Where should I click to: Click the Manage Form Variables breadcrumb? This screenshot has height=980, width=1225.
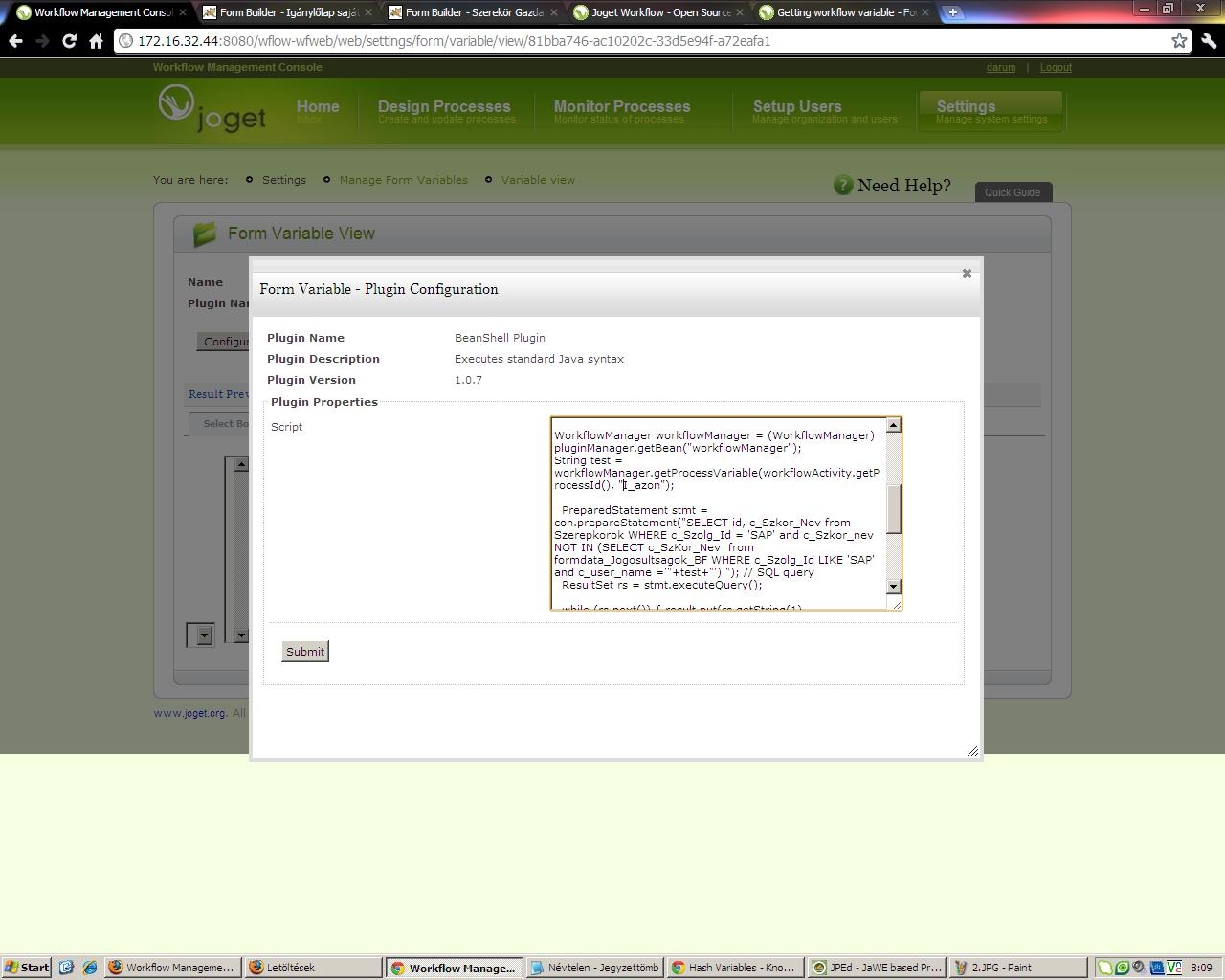click(x=404, y=180)
